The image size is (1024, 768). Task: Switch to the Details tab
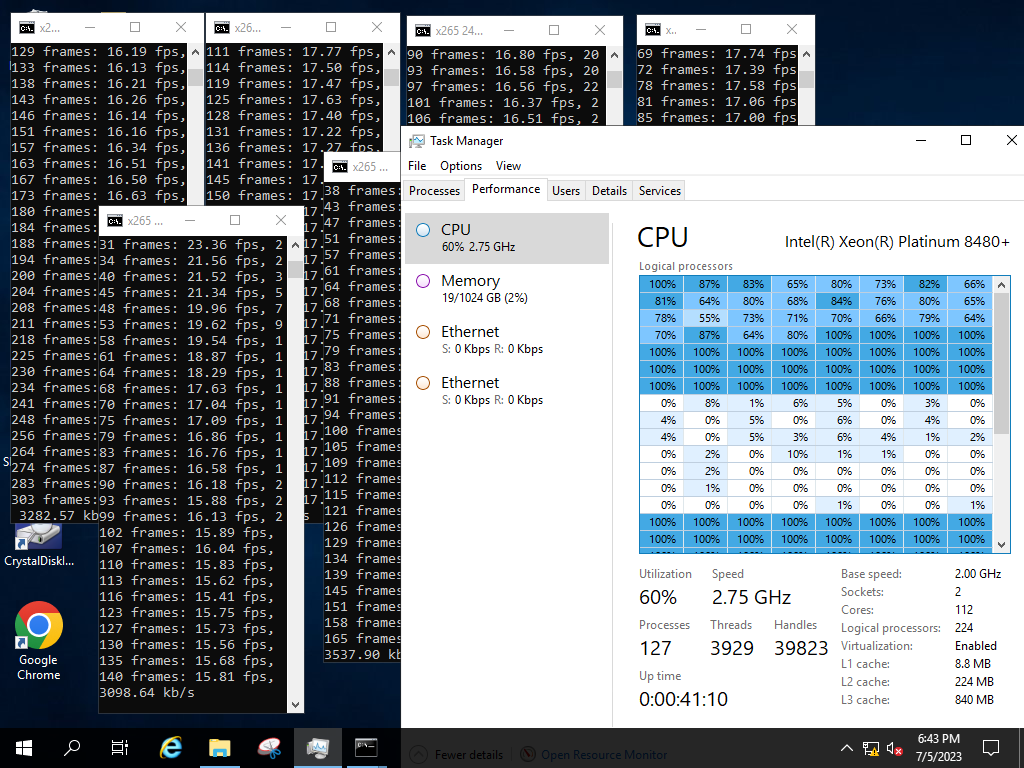pyautogui.click(x=609, y=190)
